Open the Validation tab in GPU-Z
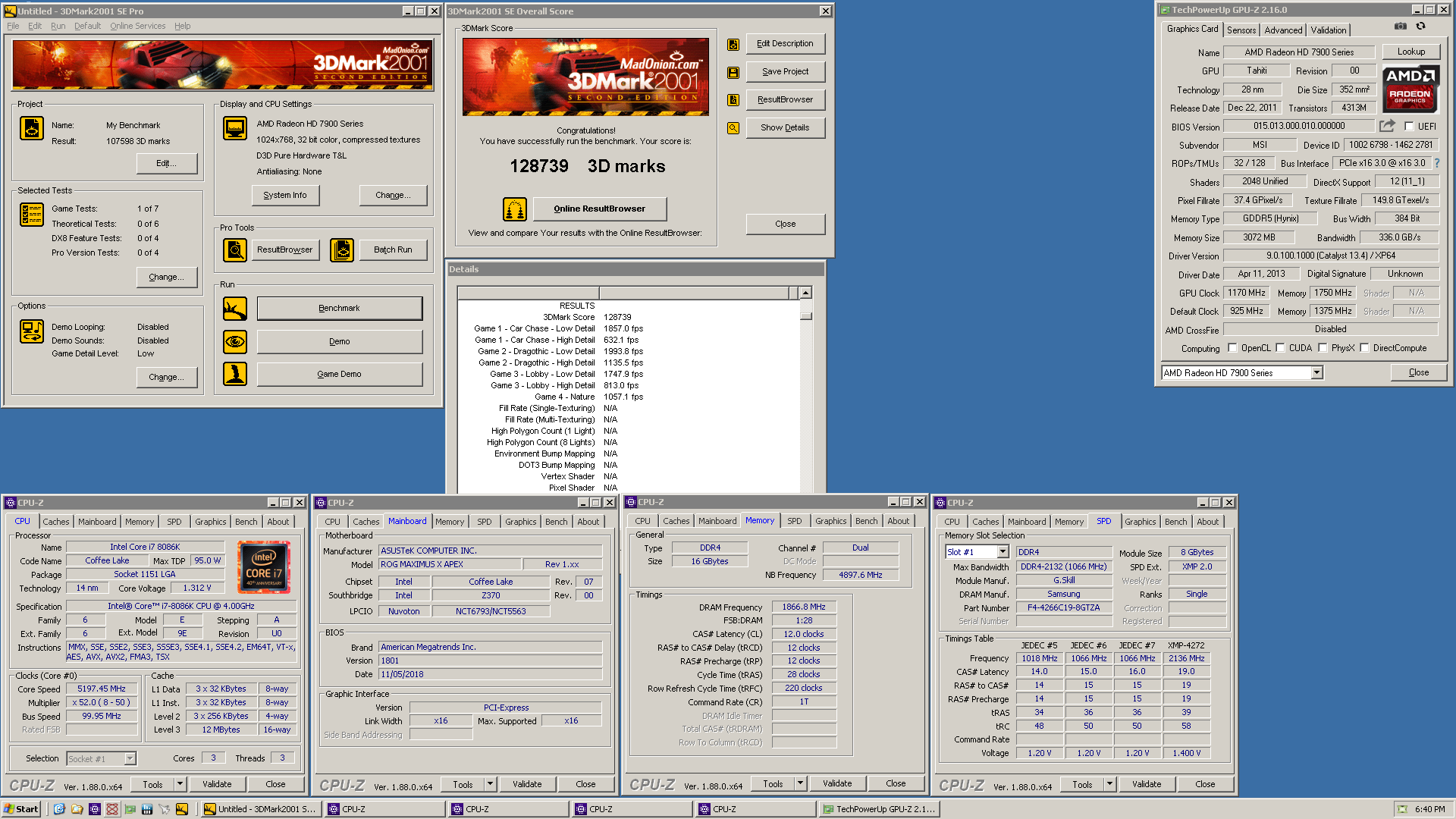The width and height of the screenshot is (1456, 819). (x=1329, y=30)
